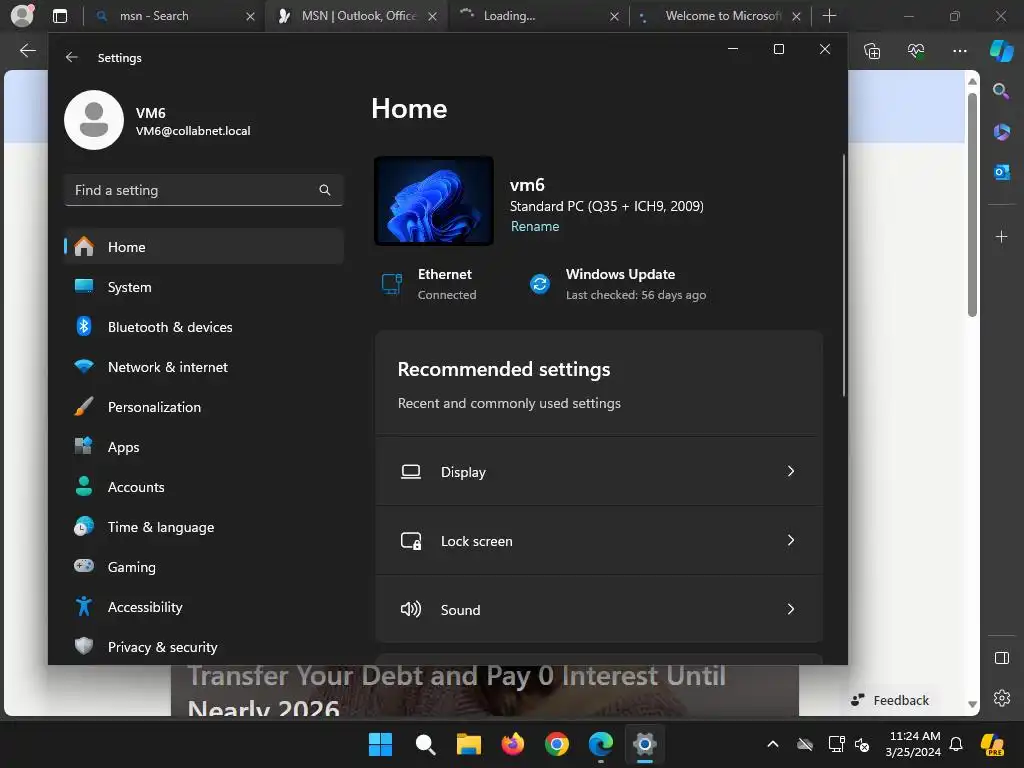The width and height of the screenshot is (1024, 768).
Task: Launch Firefox from the taskbar
Action: click(x=513, y=744)
